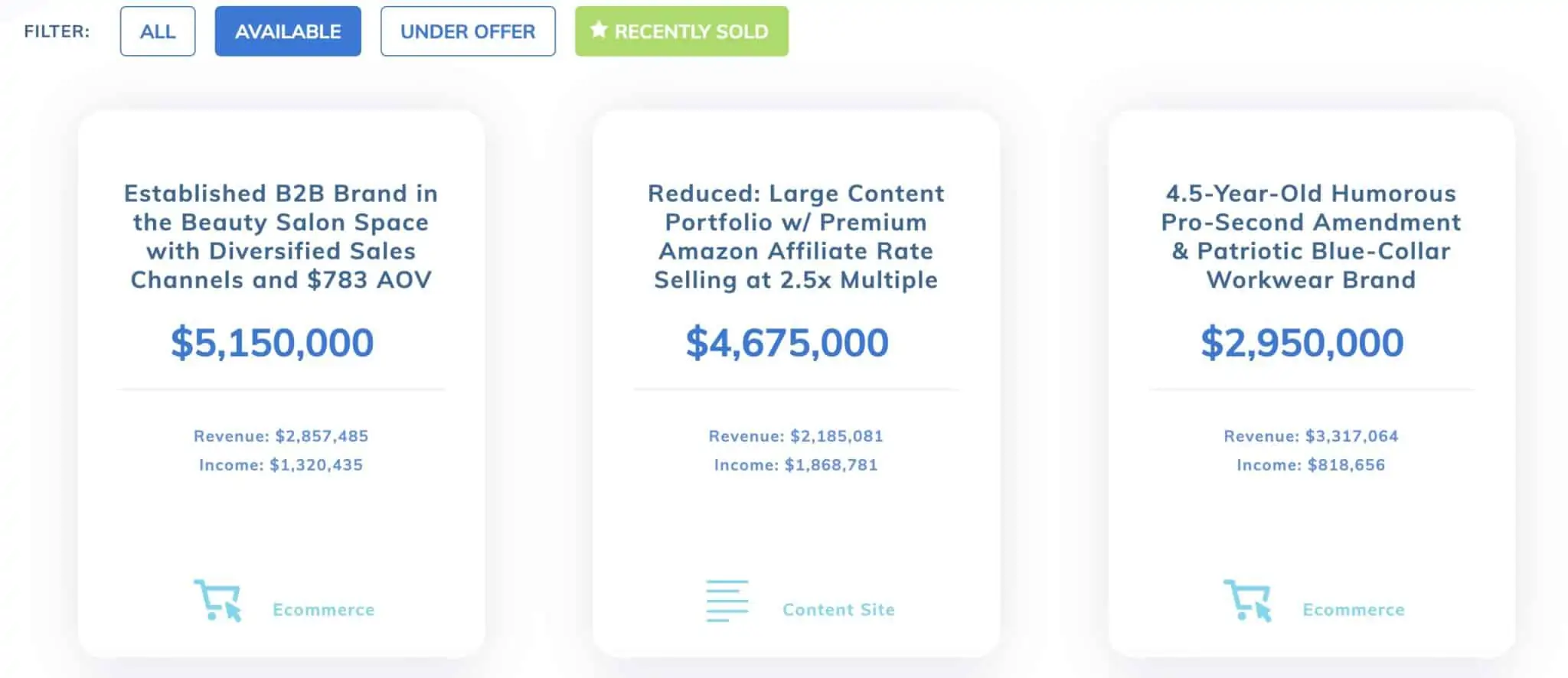
Task: Click the Ecommerce label on the Workwear card
Action: pyautogui.click(x=1354, y=610)
